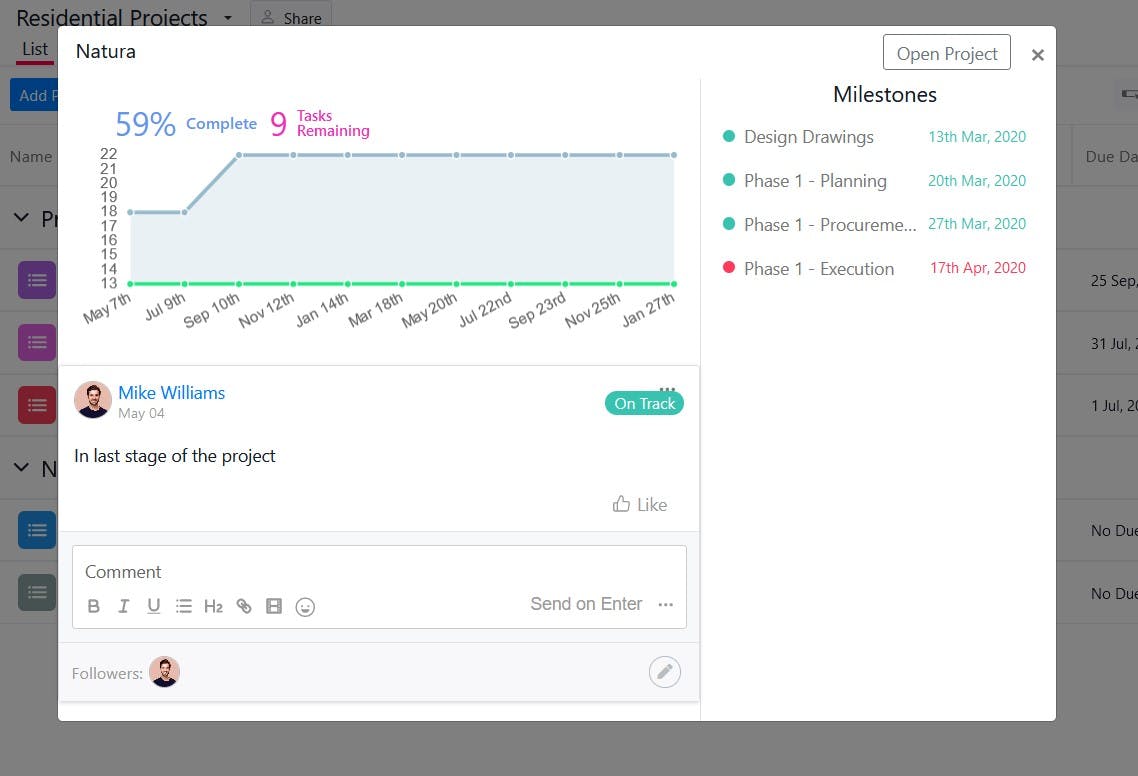Viewport: 1138px width, 776px height.
Task: Apply italic formatting in comment box
Action: click(123, 606)
